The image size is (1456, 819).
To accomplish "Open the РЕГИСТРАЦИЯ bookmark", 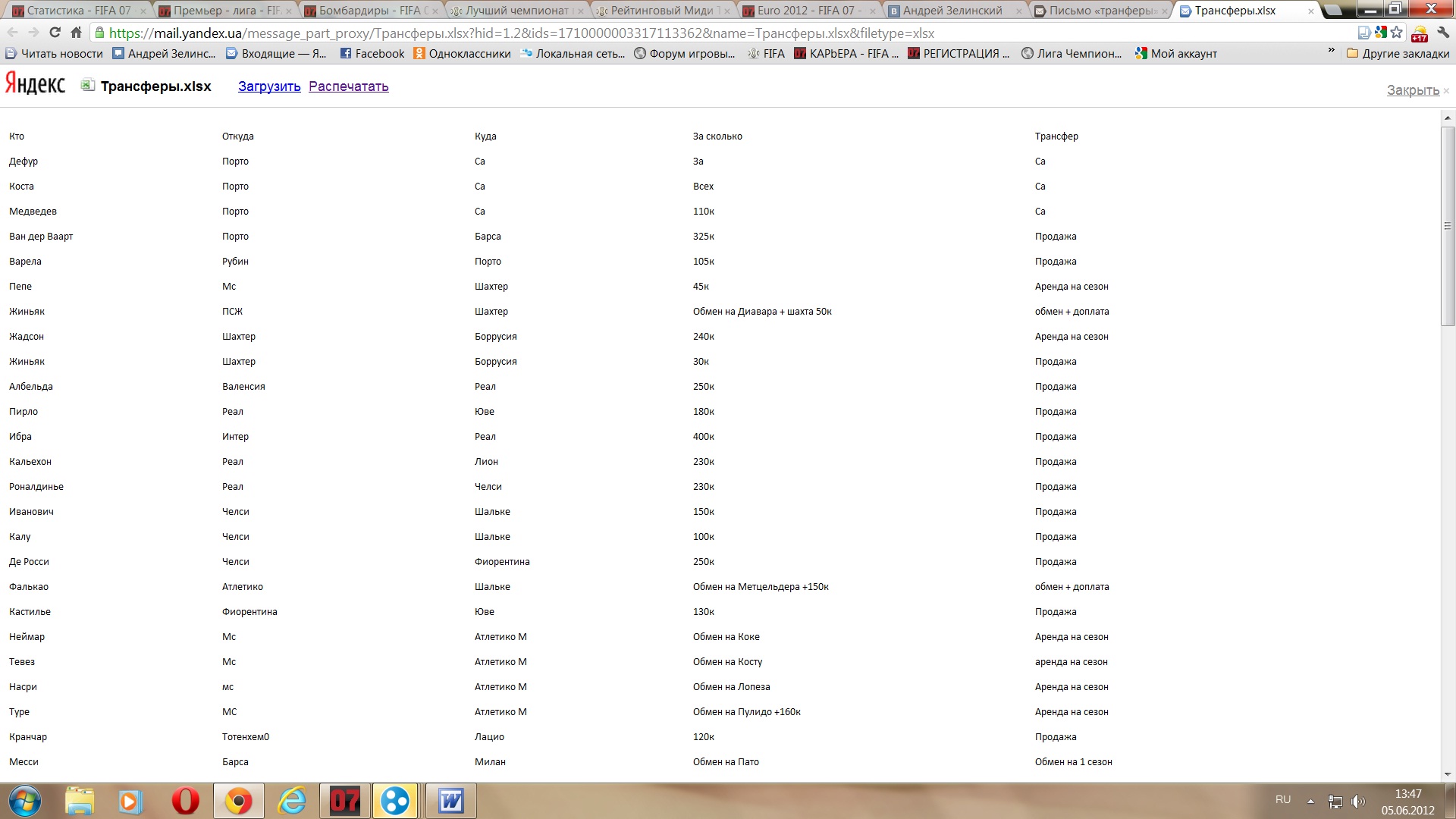I will [x=959, y=53].
